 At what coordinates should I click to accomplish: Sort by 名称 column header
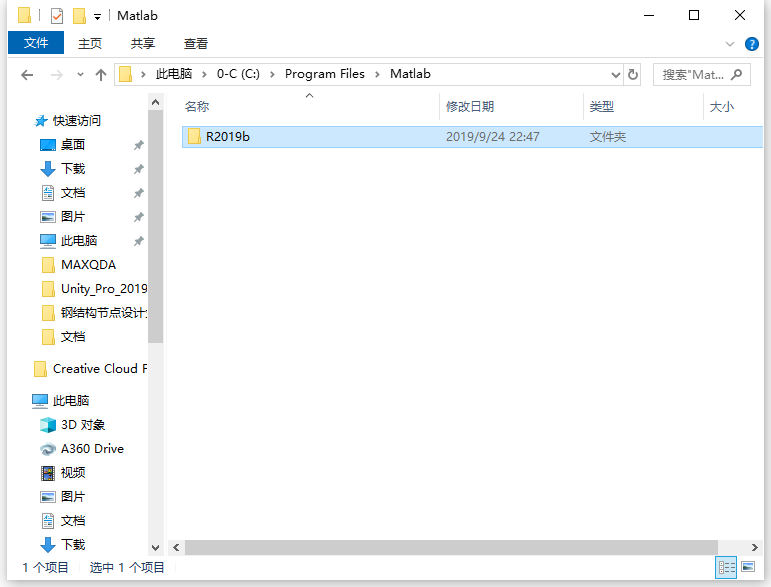coord(197,106)
